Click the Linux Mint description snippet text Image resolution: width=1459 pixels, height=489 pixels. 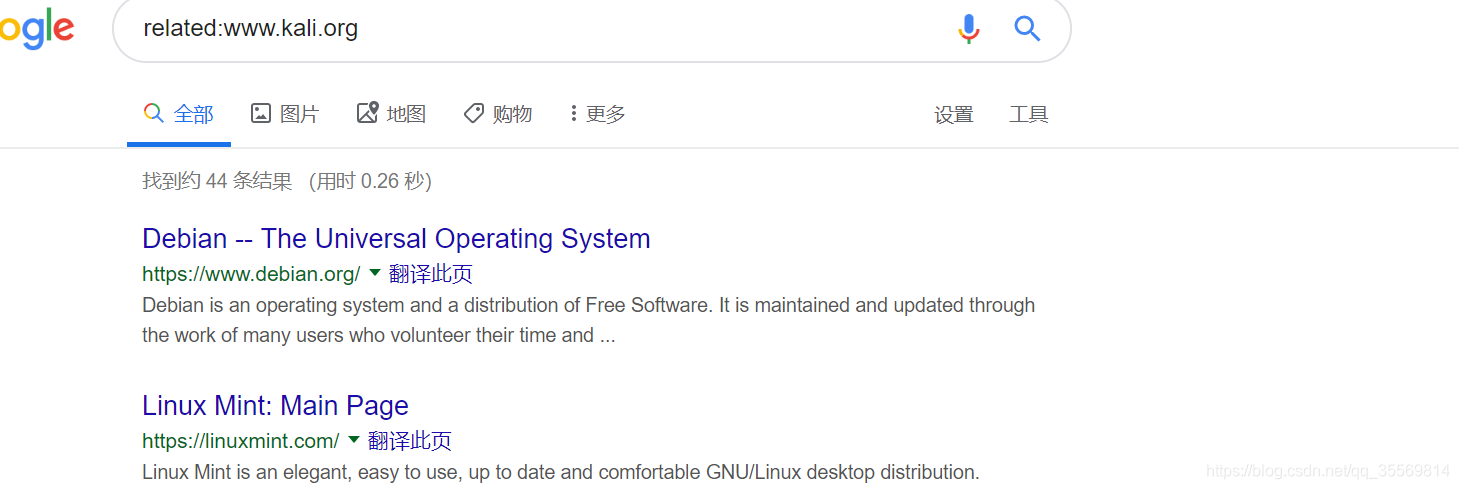coord(561,472)
